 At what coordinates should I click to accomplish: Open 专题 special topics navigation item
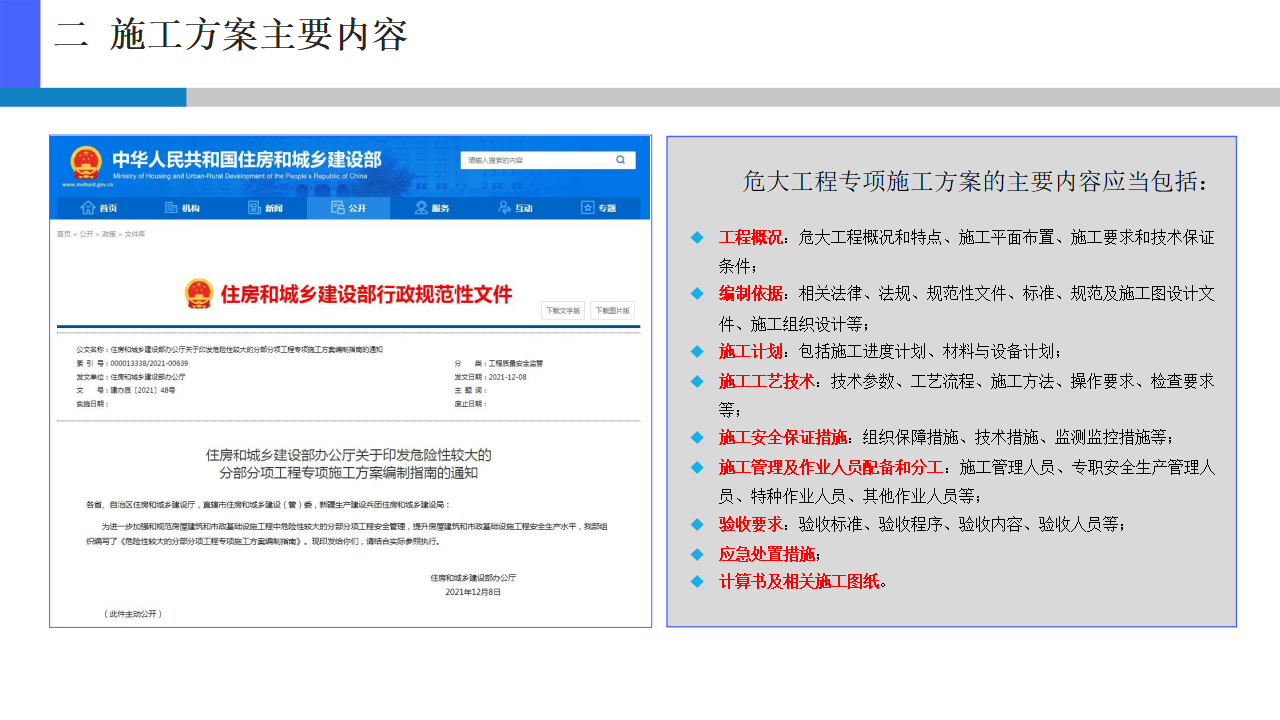[598, 208]
